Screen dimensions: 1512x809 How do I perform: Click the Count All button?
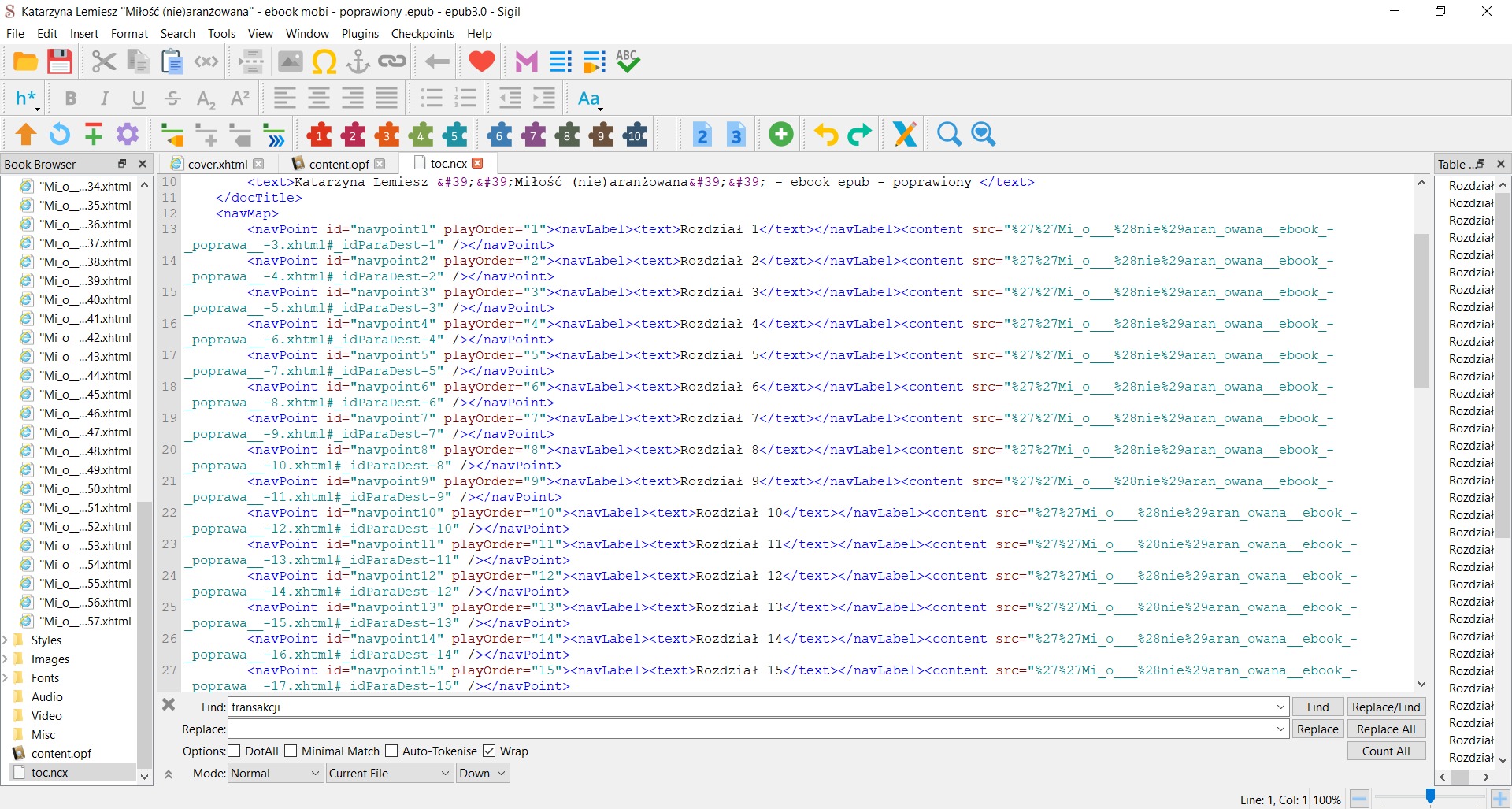[x=1385, y=751]
